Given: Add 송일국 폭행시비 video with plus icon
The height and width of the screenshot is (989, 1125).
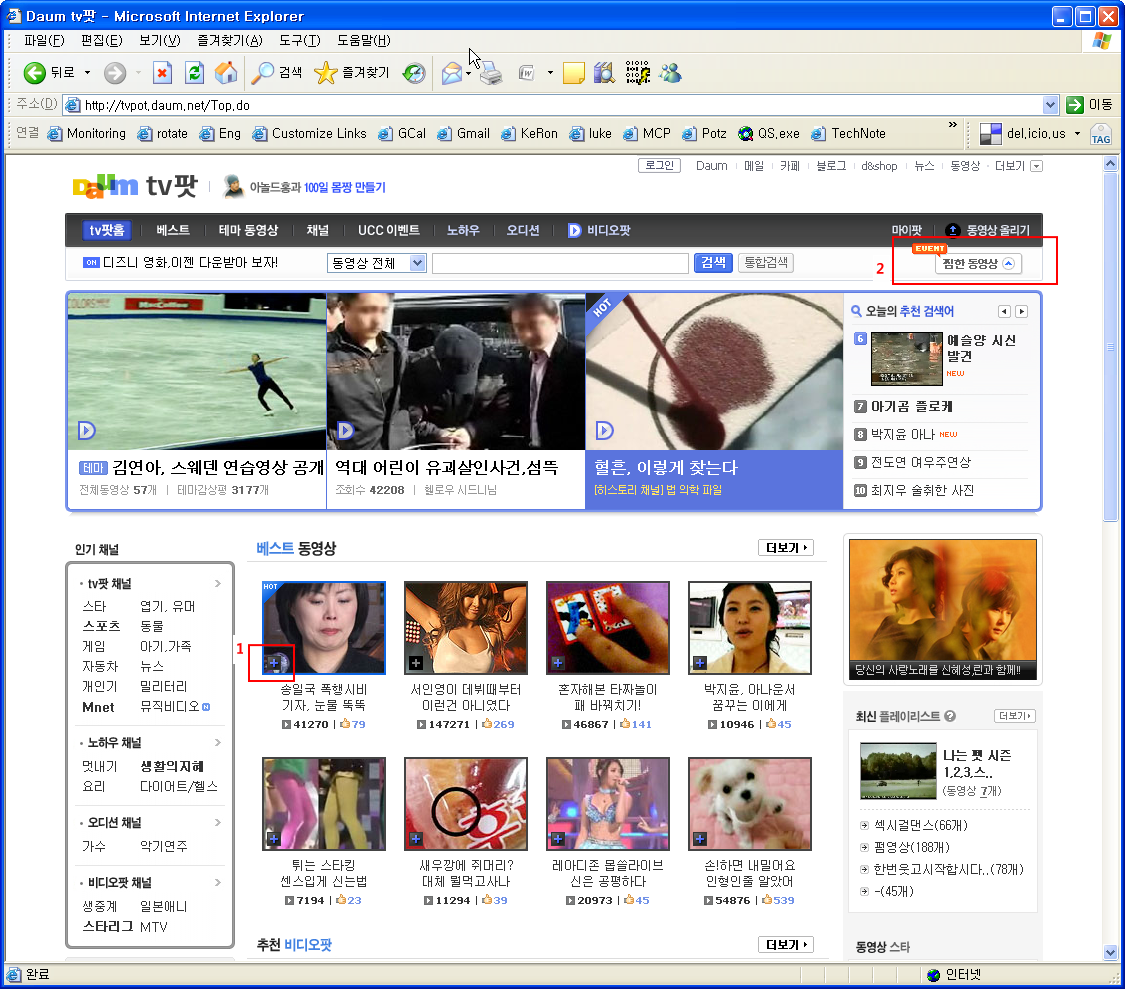Looking at the screenshot, I should tap(274, 662).
